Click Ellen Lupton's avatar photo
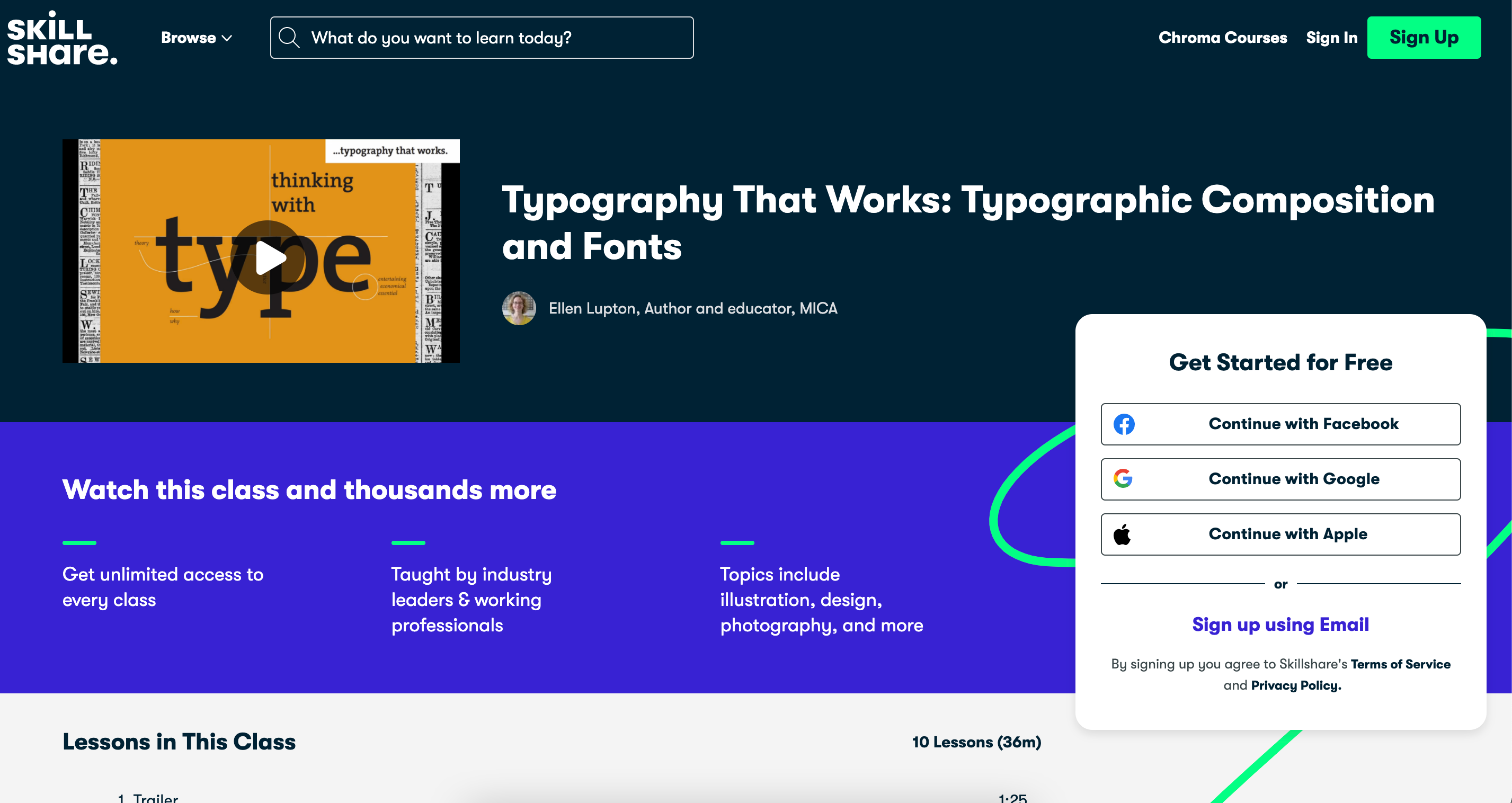The height and width of the screenshot is (803, 1512). (x=519, y=308)
